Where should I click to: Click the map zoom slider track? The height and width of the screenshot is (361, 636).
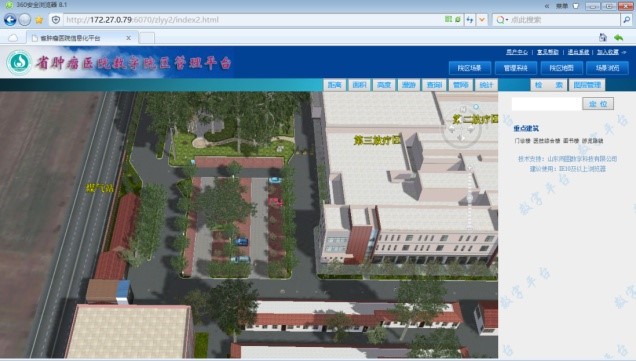coord(470,197)
